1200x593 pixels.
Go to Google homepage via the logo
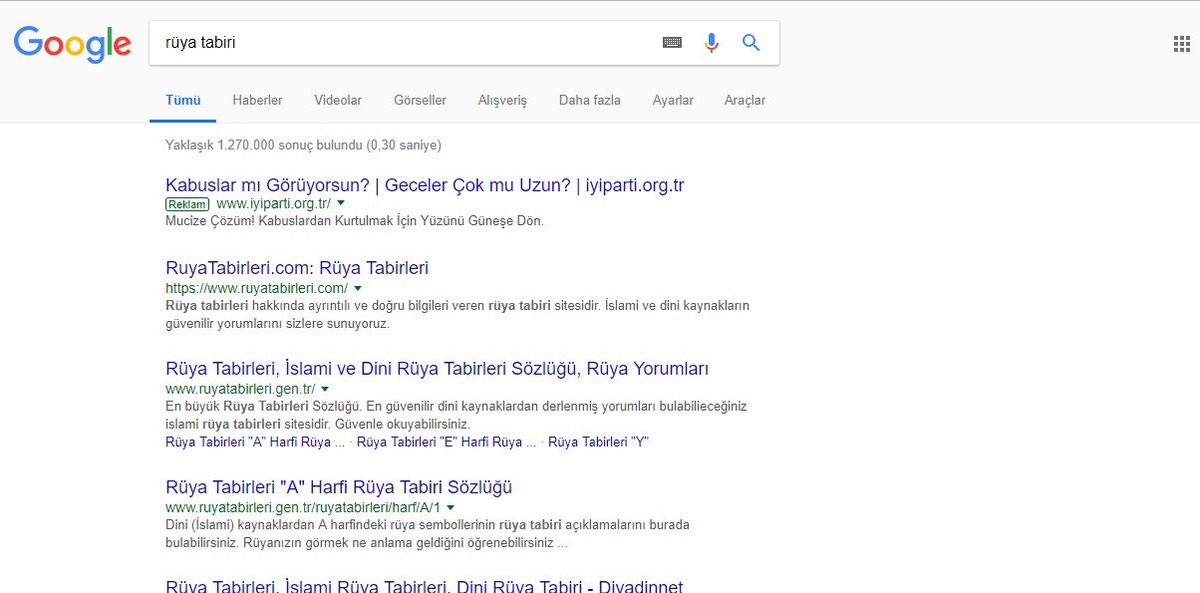point(72,43)
